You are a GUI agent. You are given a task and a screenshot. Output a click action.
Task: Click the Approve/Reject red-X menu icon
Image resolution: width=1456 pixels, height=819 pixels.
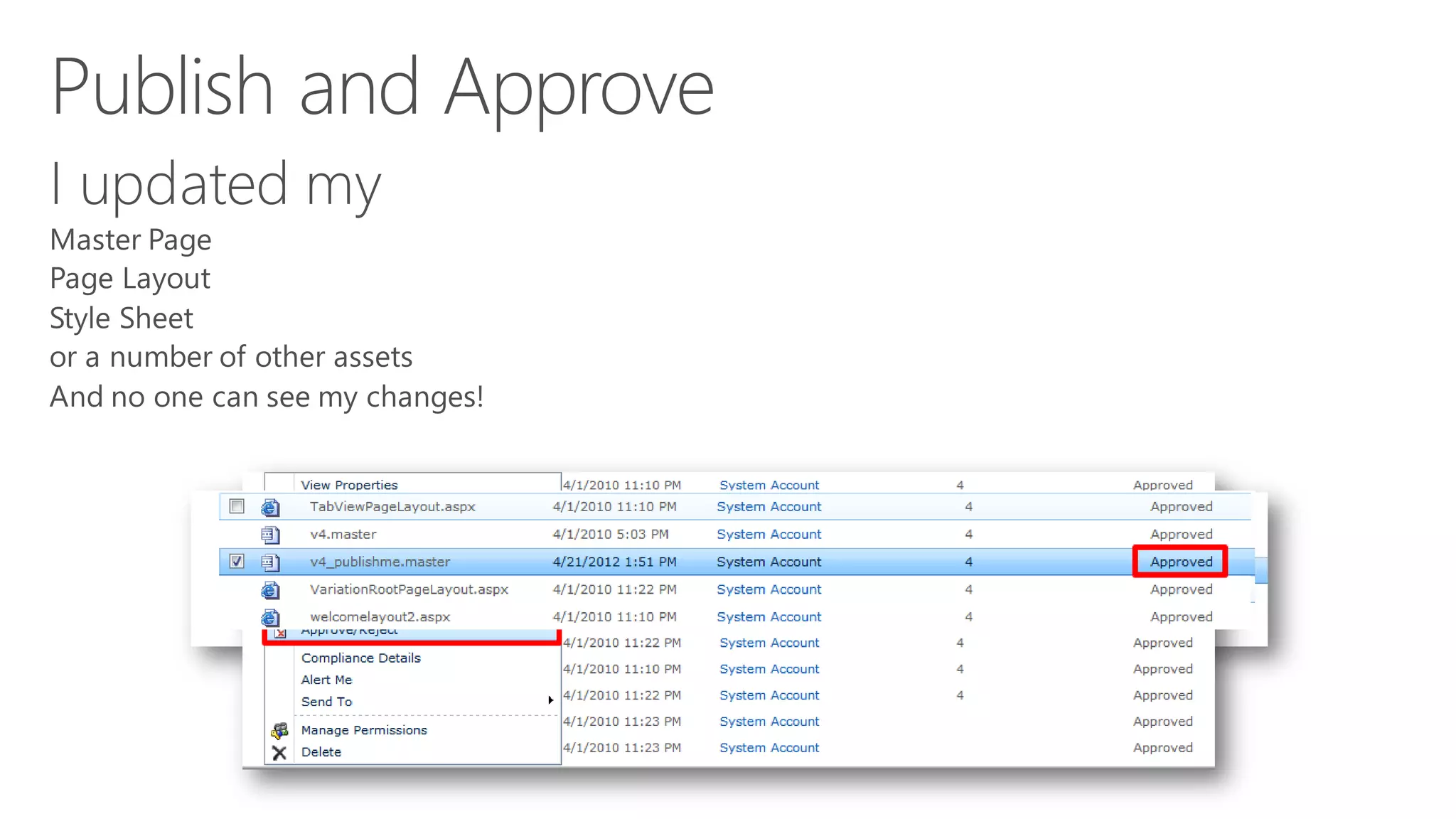tap(280, 633)
